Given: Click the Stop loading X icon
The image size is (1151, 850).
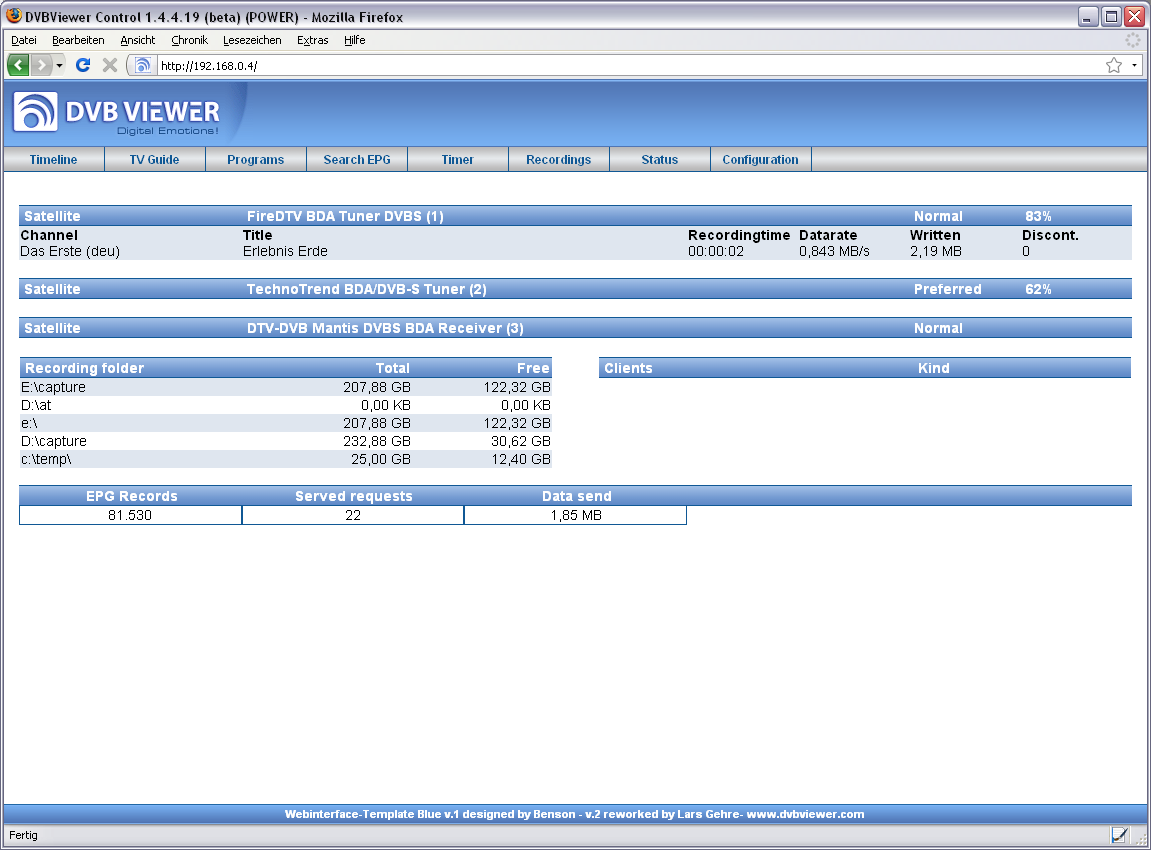Looking at the screenshot, I should pyautogui.click(x=110, y=65).
